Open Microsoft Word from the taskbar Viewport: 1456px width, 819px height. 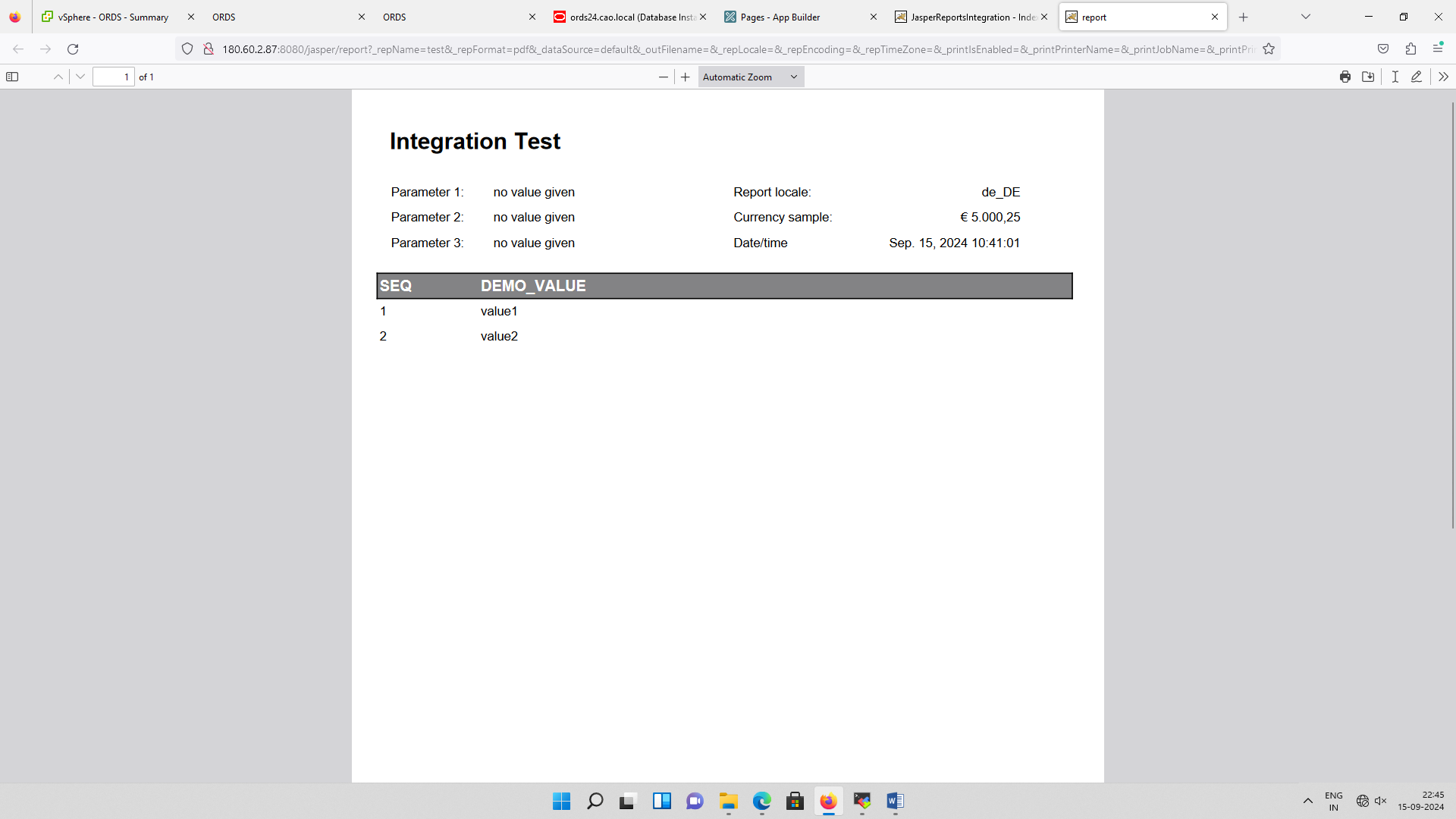coord(895,801)
